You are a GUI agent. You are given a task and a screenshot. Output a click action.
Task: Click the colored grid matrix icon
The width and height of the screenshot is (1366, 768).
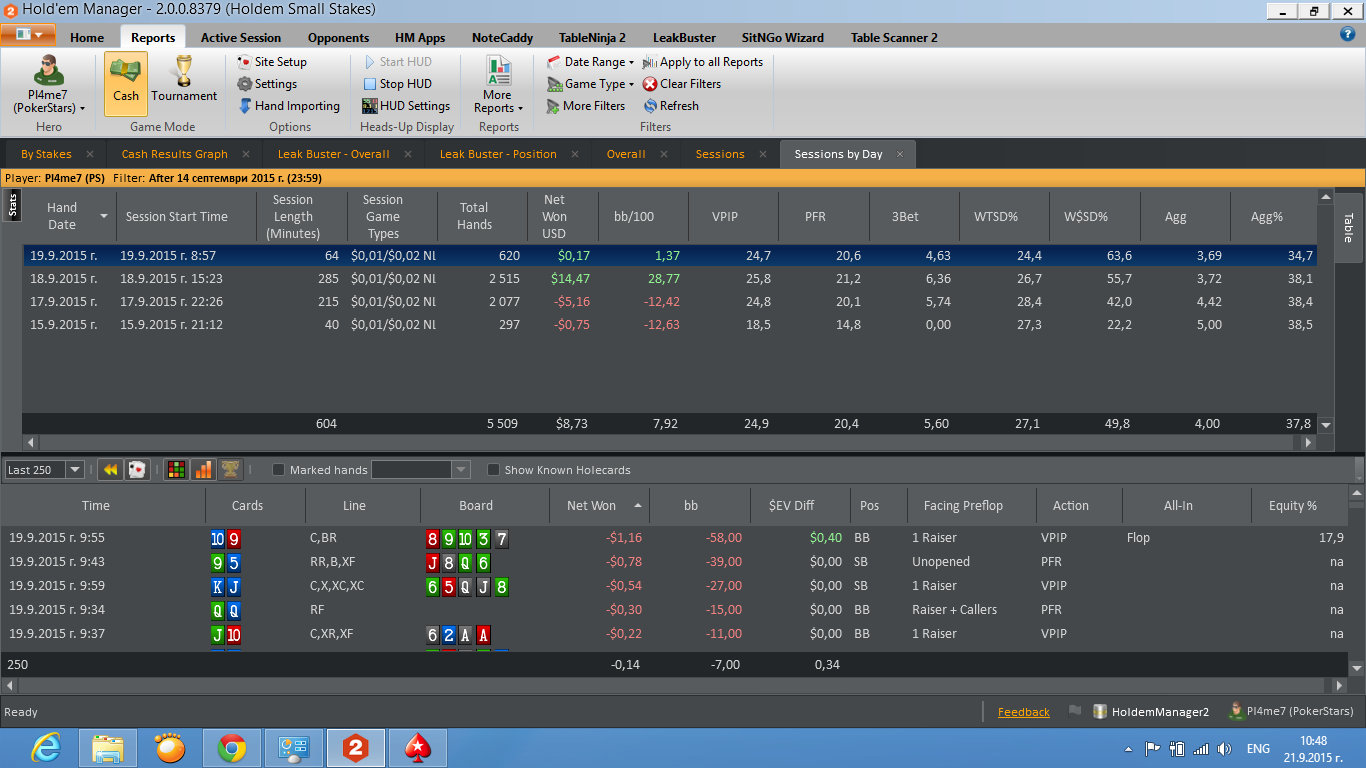[176, 470]
